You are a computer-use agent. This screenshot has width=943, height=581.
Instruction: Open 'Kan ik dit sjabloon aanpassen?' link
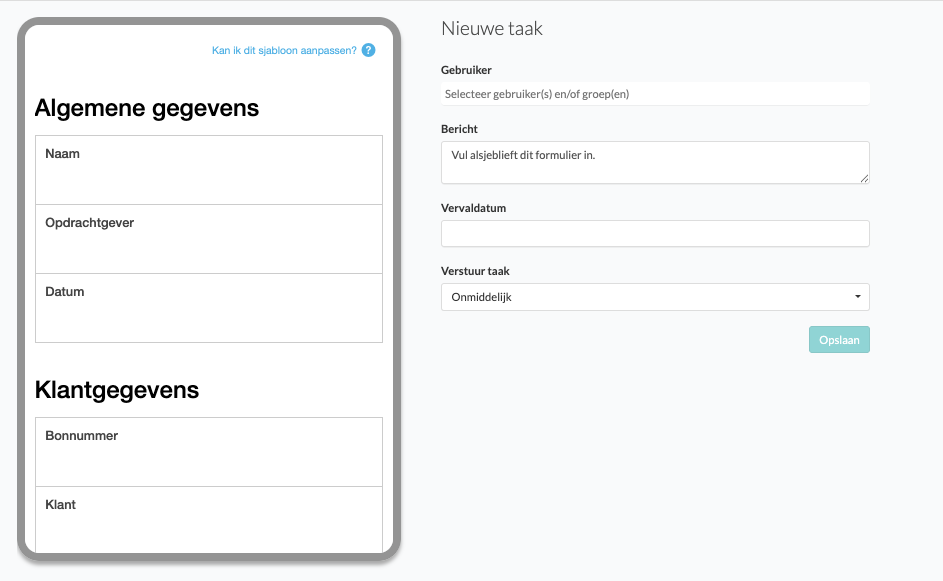coord(284,50)
